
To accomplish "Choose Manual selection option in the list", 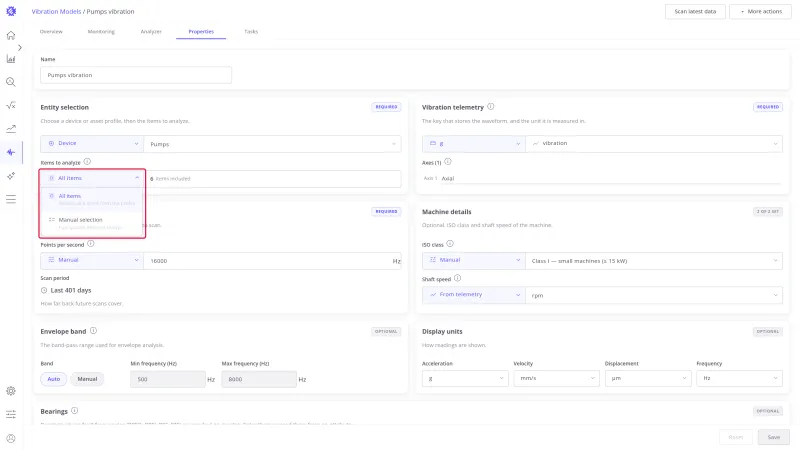I will 92,223.
